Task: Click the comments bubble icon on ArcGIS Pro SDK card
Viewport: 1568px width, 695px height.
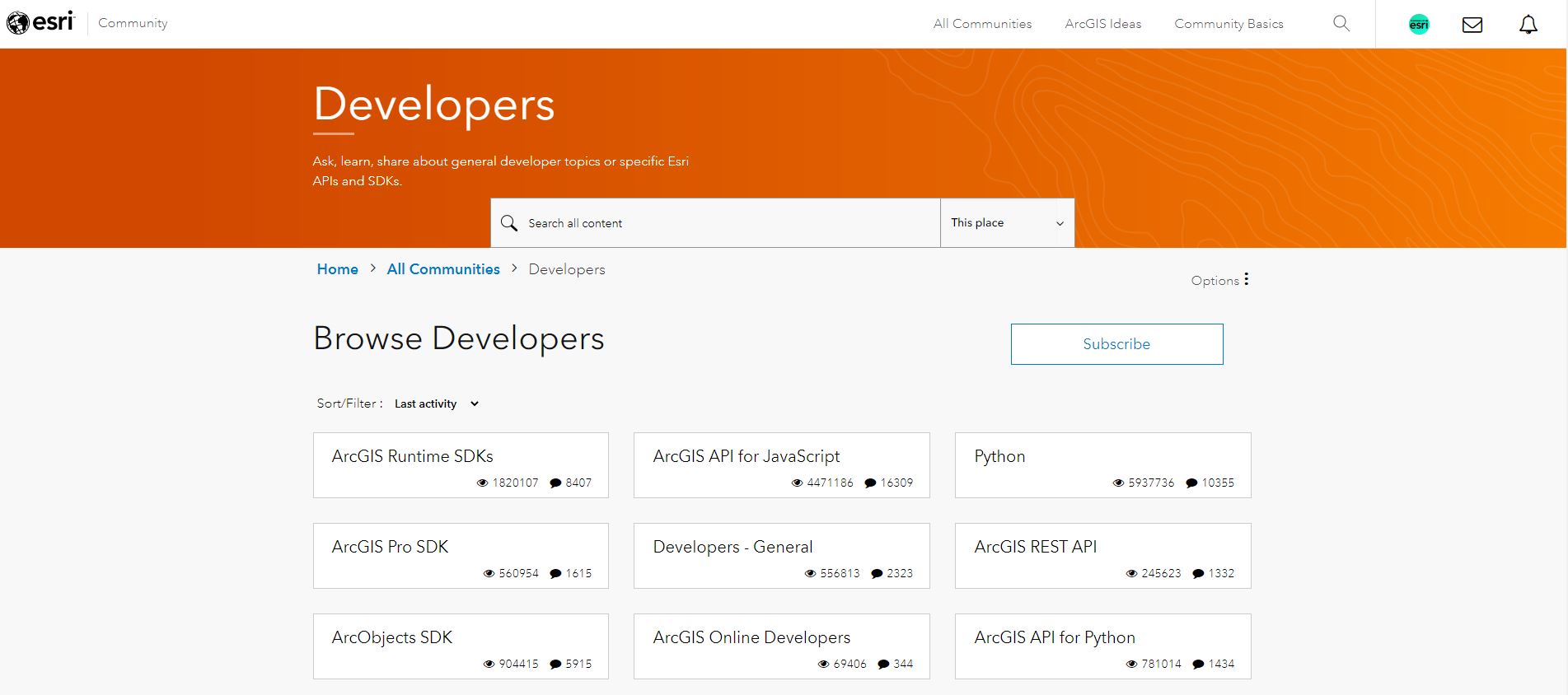Action: [x=555, y=574]
